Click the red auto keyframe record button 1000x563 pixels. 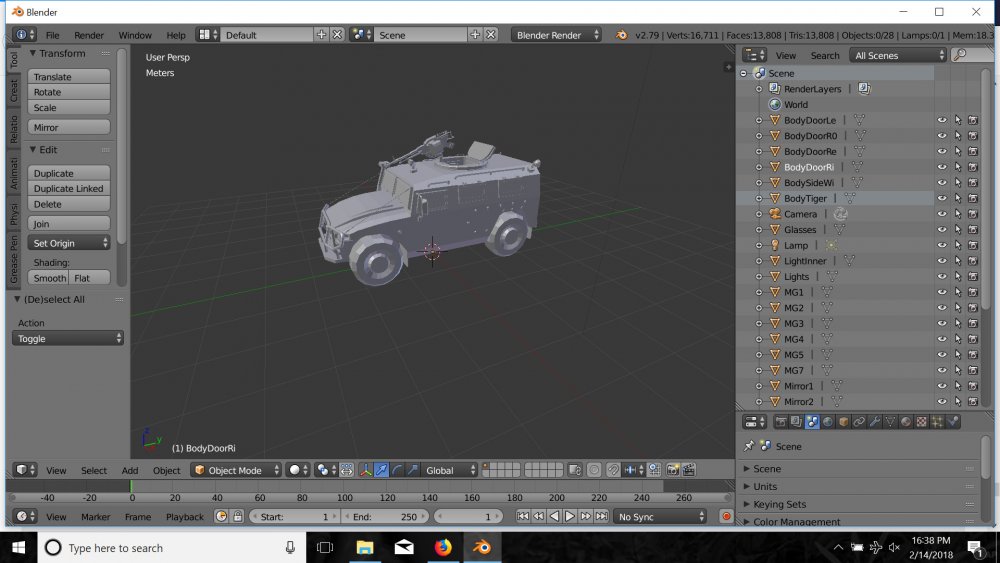point(726,516)
